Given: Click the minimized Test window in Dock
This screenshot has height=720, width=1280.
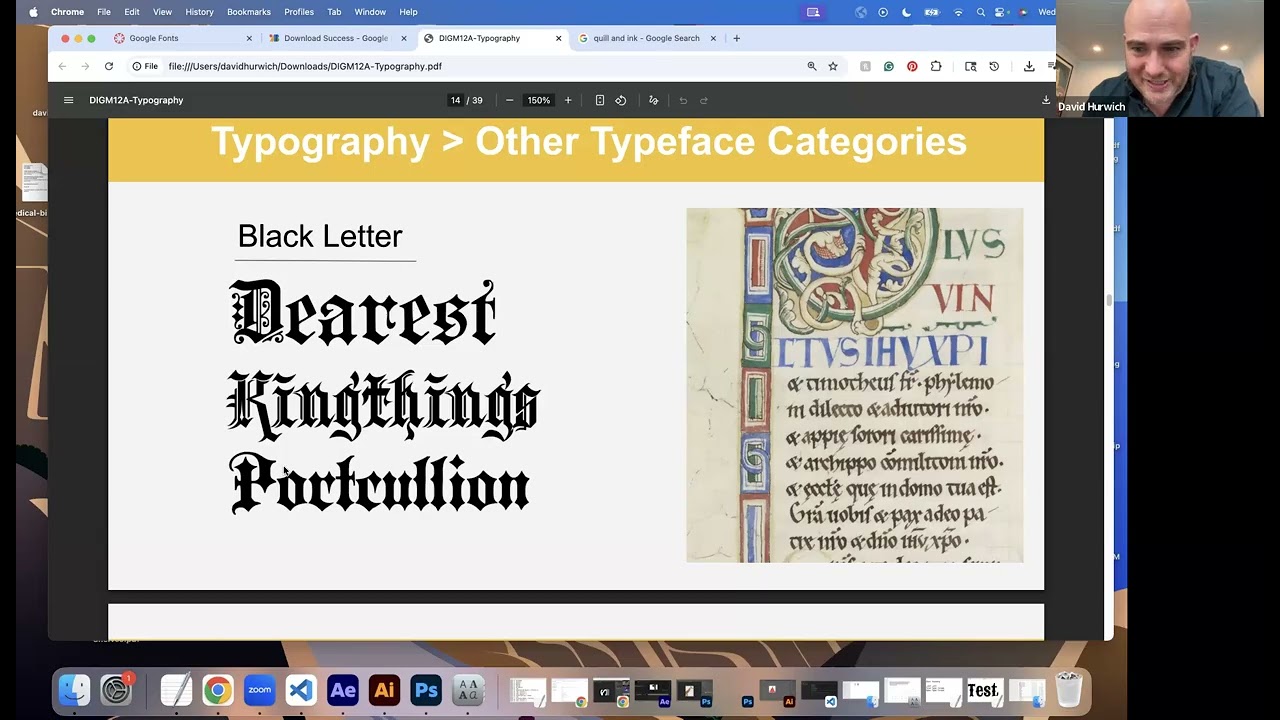Looking at the screenshot, I should pyautogui.click(x=983, y=690).
